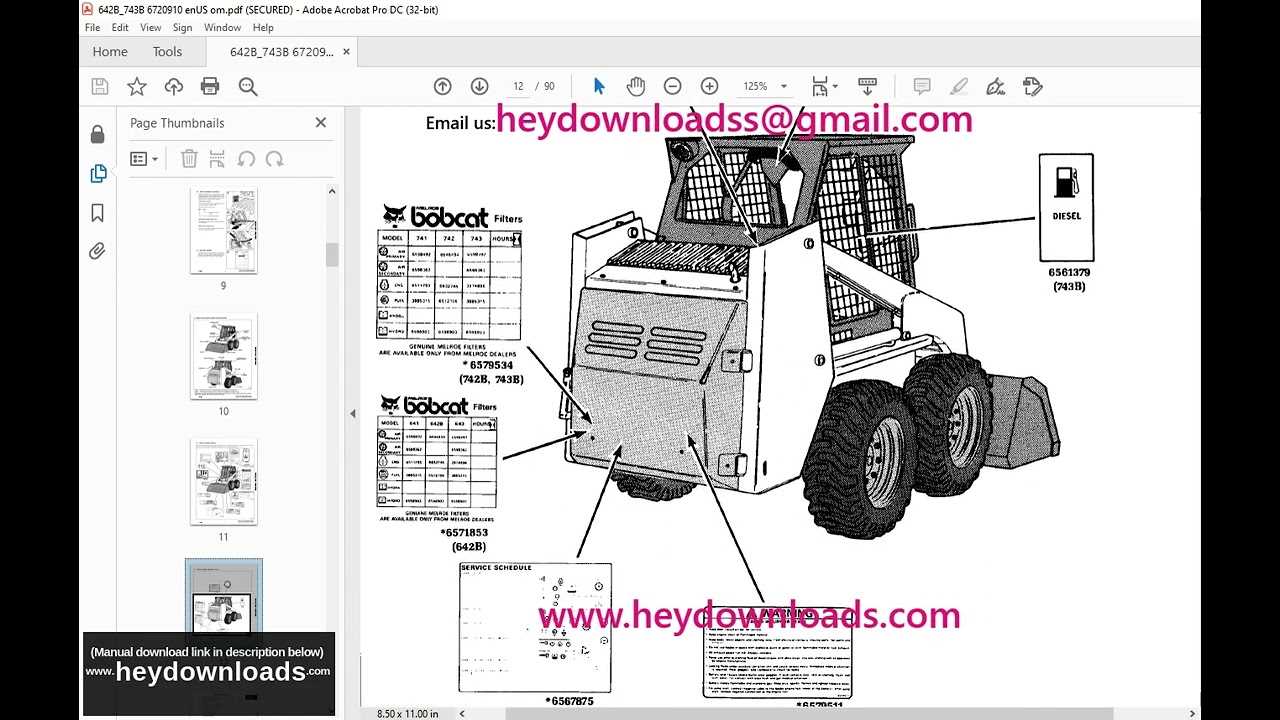
Task: Click the Page Thumbnails panel title
Action: 177,123
